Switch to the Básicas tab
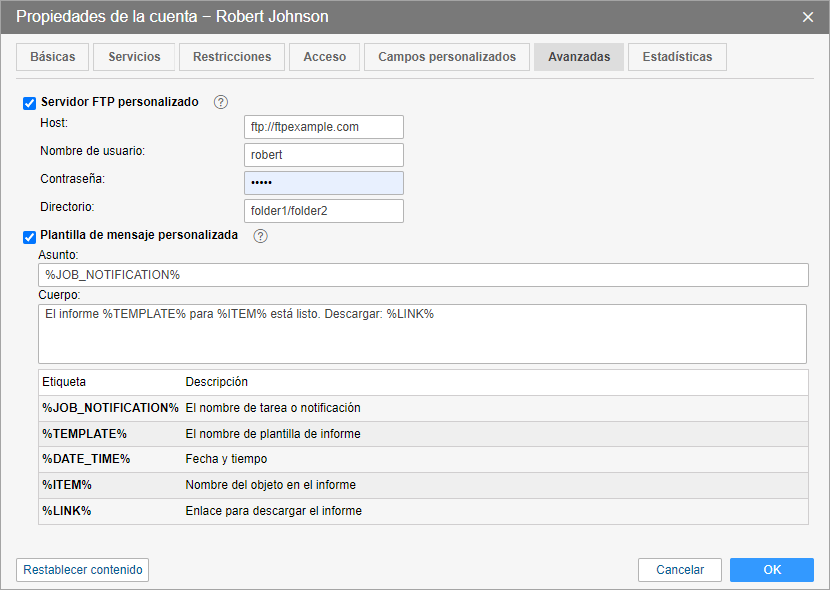The height and width of the screenshot is (590, 830). [53, 57]
